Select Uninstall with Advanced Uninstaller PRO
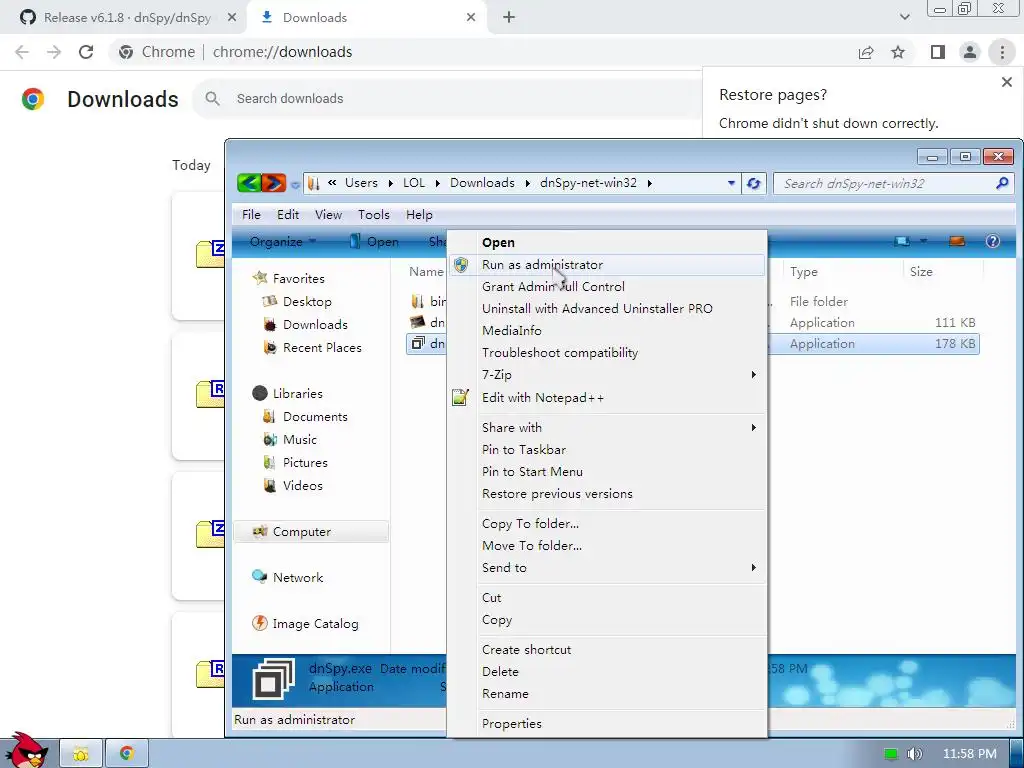1024x768 pixels. click(x=607, y=308)
